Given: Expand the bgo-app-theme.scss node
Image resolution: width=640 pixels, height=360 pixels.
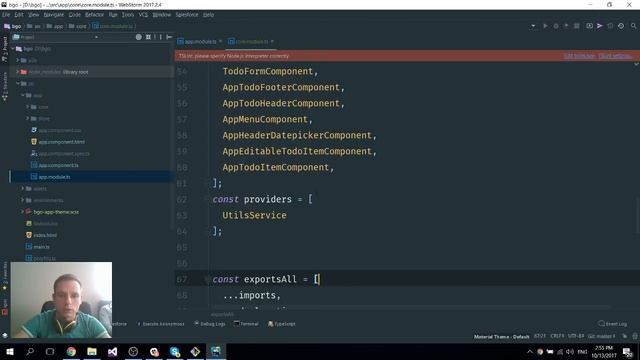Looking at the screenshot, I should tap(22, 212).
